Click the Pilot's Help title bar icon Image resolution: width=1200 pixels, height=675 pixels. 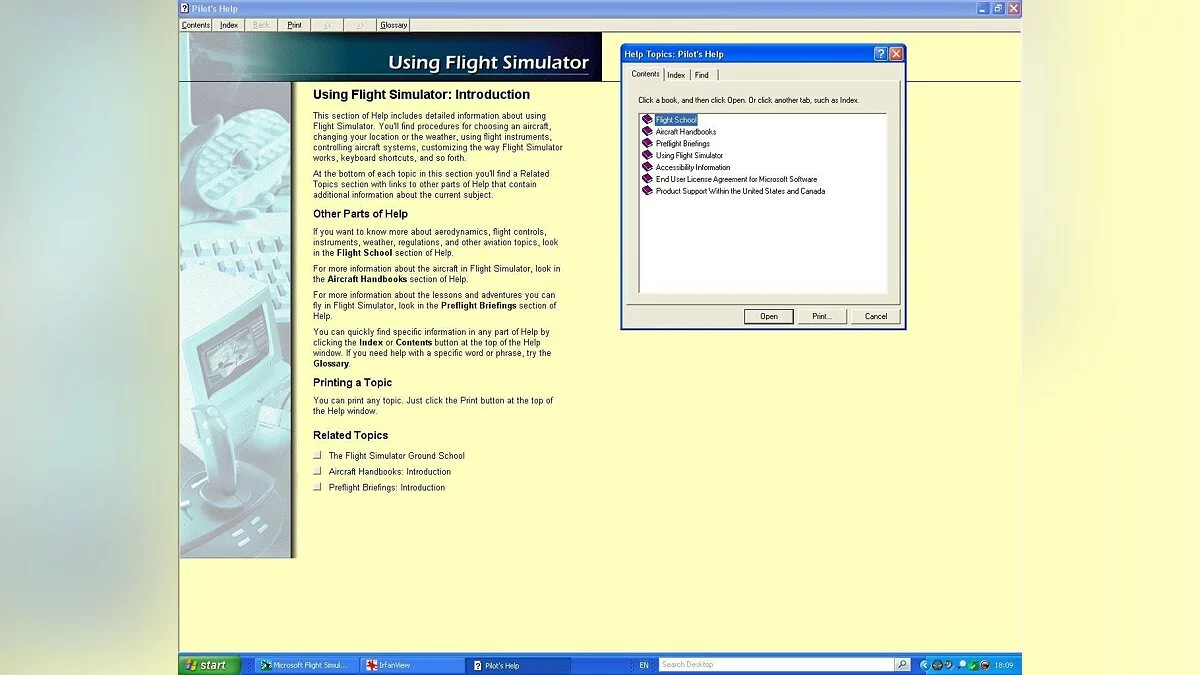[x=186, y=8]
